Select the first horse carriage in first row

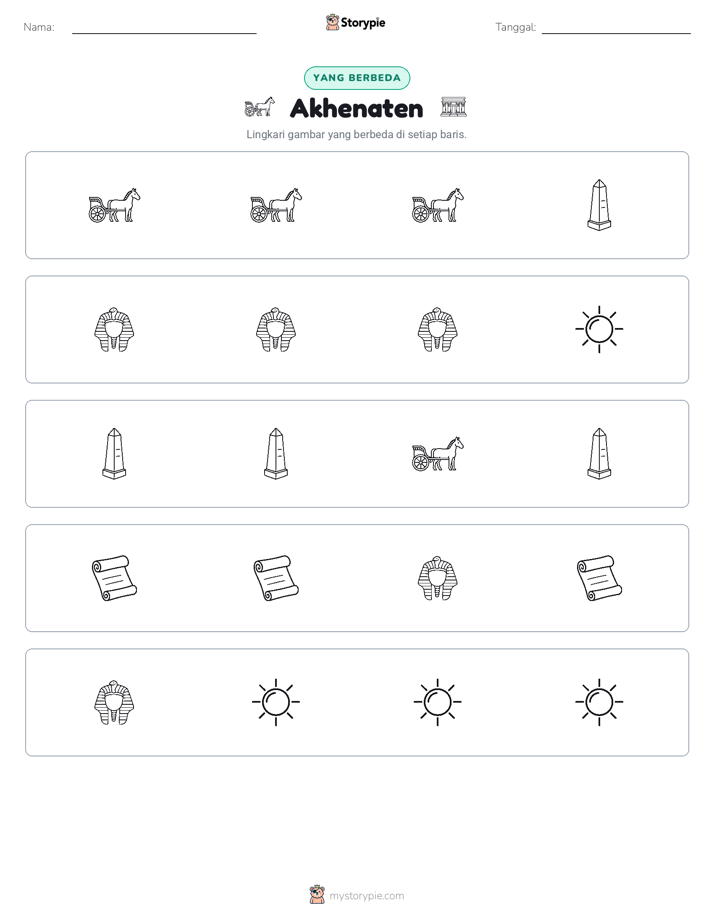(x=114, y=205)
